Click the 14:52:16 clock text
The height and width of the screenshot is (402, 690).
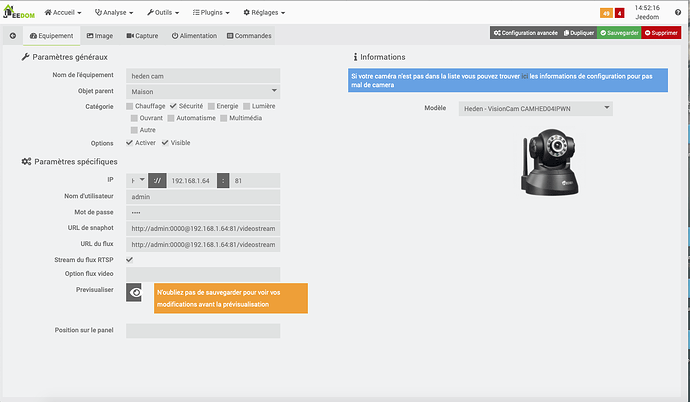click(647, 8)
